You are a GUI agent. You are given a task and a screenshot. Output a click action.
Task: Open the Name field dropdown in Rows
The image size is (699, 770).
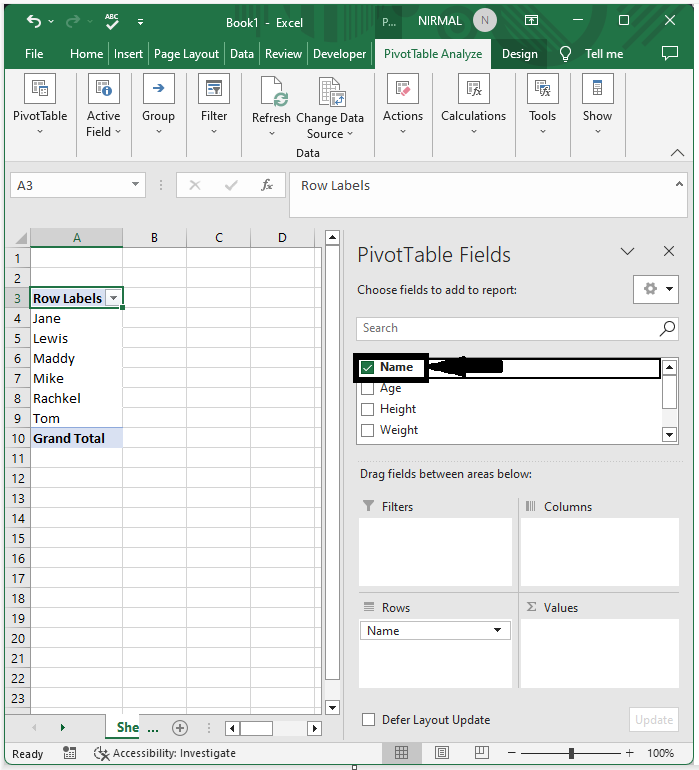tap(498, 630)
